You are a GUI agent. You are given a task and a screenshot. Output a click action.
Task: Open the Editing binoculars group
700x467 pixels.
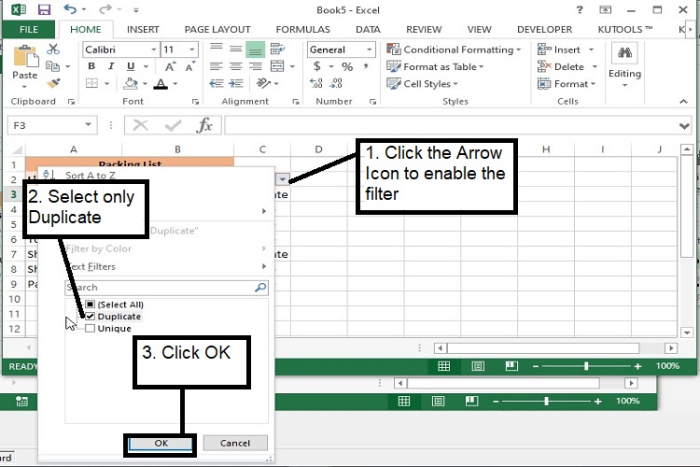point(625,65)
